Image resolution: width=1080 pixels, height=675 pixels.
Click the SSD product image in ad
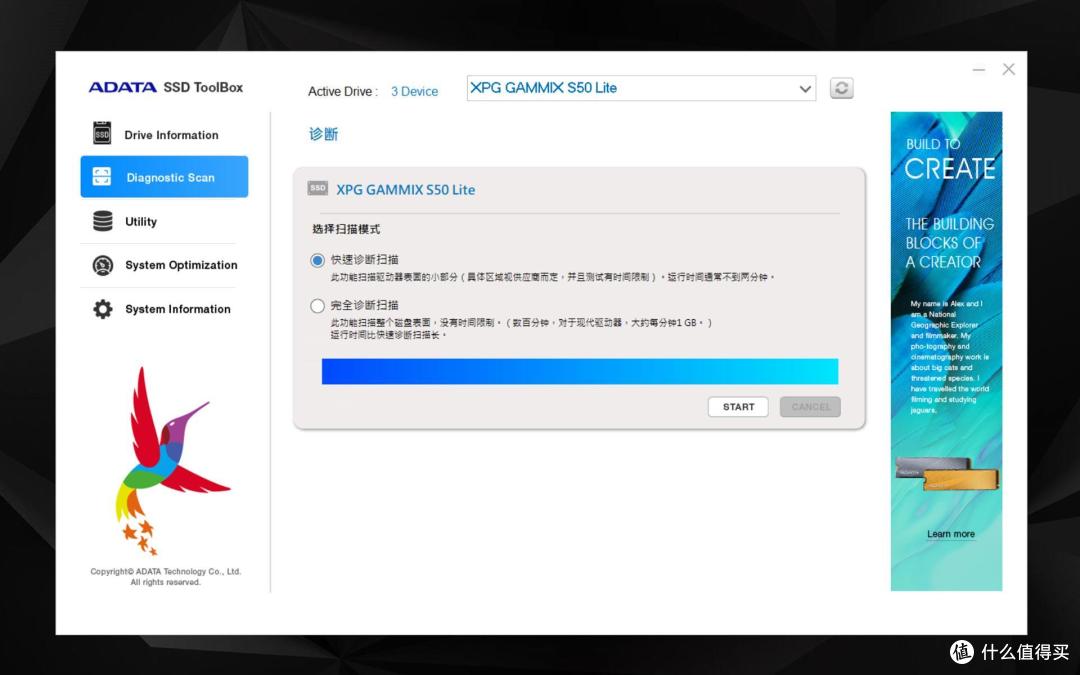click(946, 474)
